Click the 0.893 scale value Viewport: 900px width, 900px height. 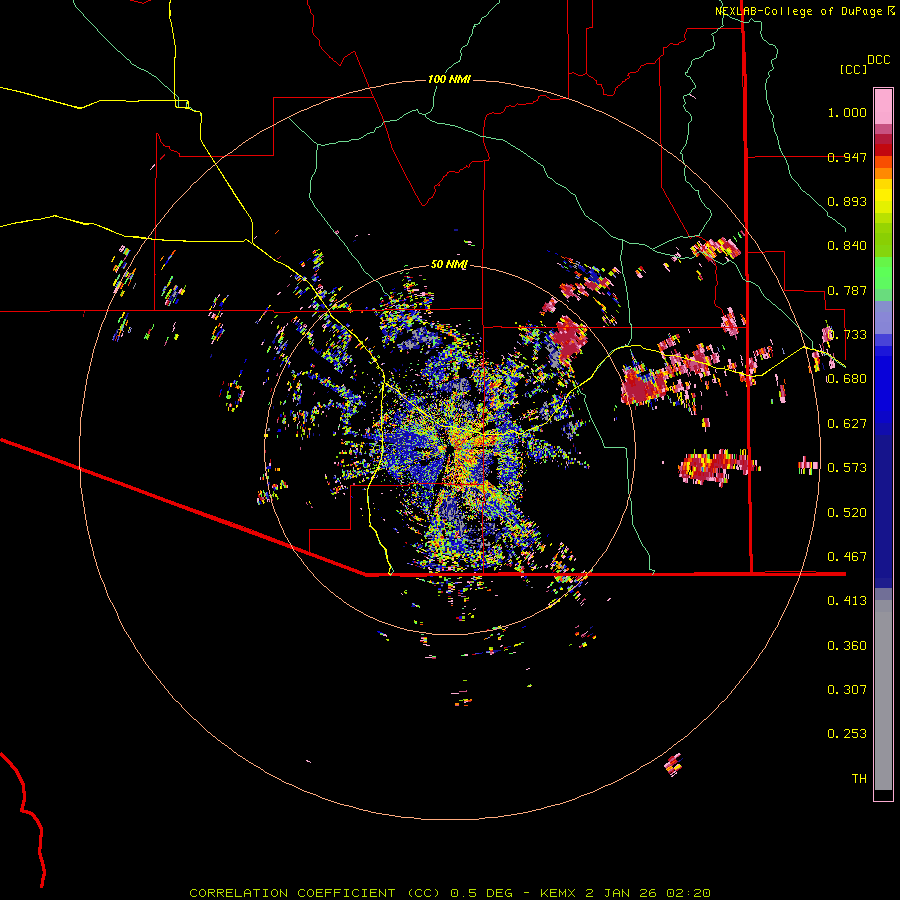[847, 201]
